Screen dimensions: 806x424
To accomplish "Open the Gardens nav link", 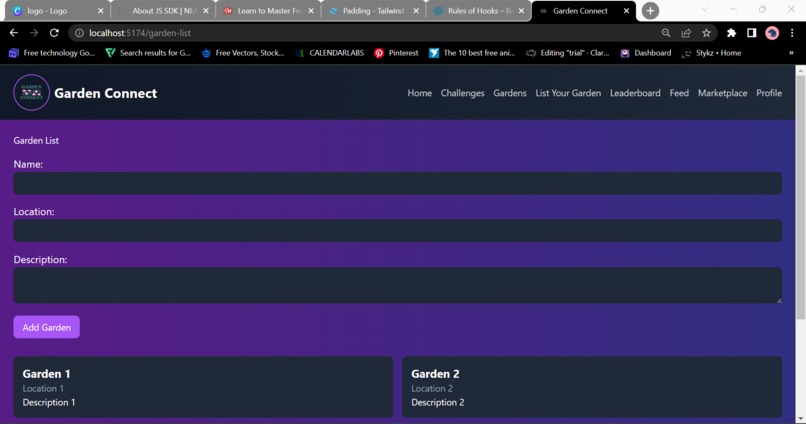I will [510, 93].
